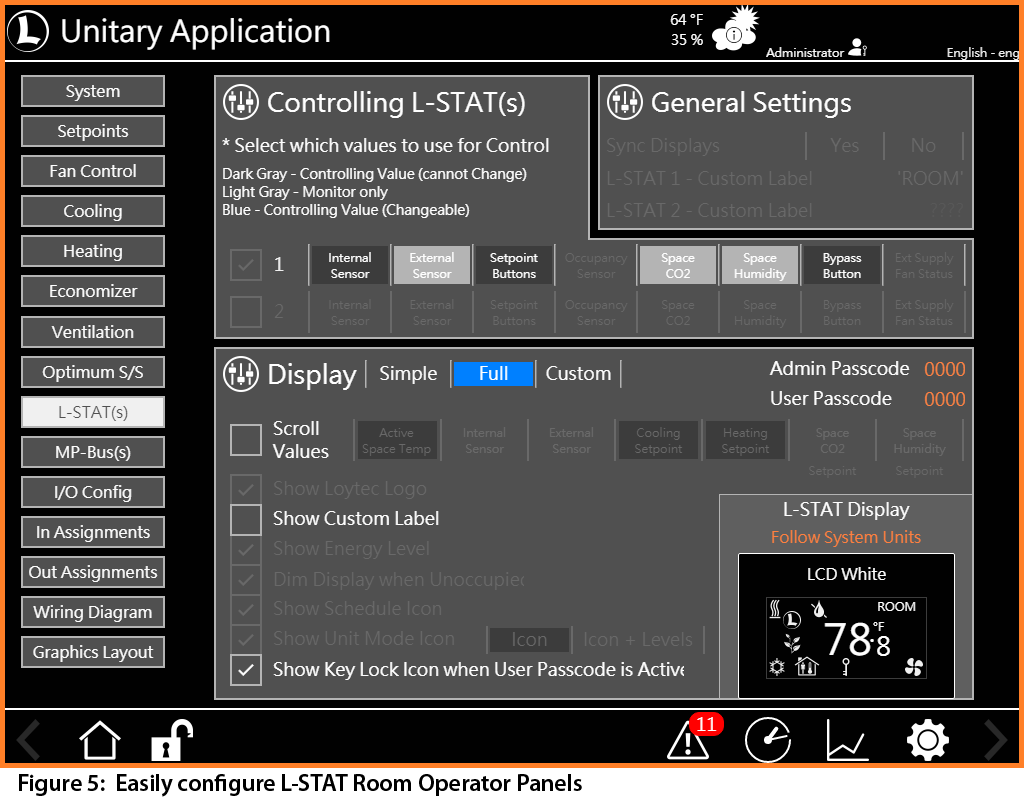The width and height of the screenshot is (1024, 800).
Task: Toggle Show Key Lock Icon checkbox
Action: 246,670
